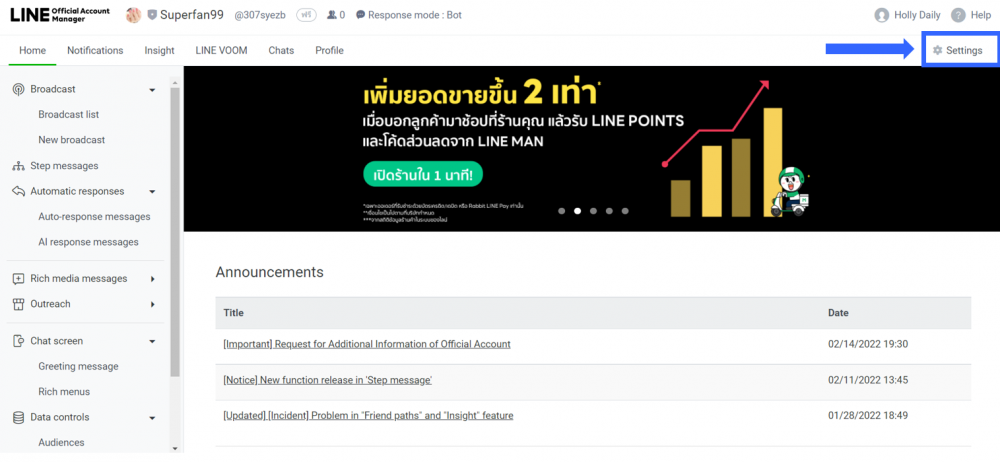
Task: Click the Holly Daily user name
Action: coord(918,15)
